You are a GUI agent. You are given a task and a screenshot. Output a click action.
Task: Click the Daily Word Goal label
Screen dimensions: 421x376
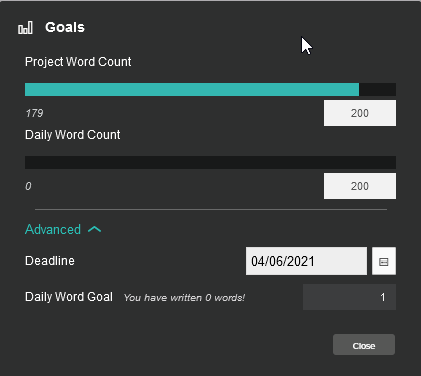pyautogui.click(x=69, y=297)
